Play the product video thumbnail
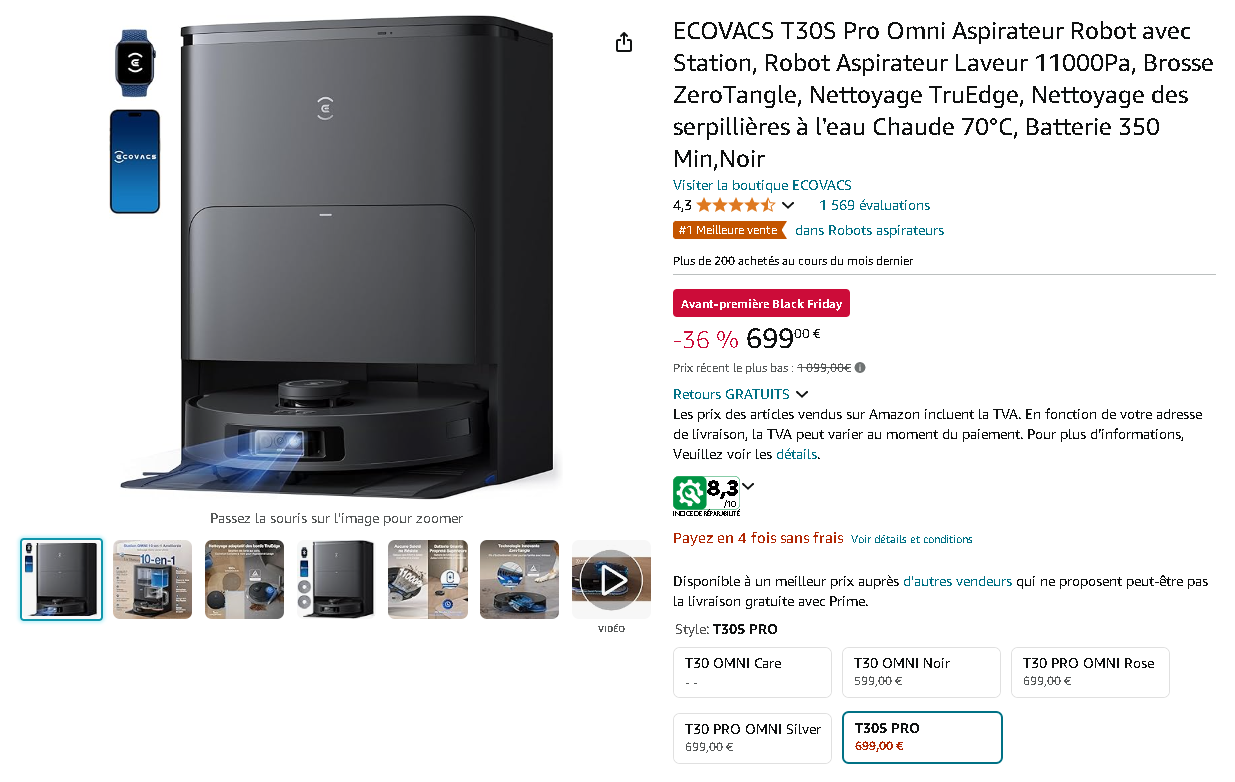The image size is (1235, 782). (611, 579)
